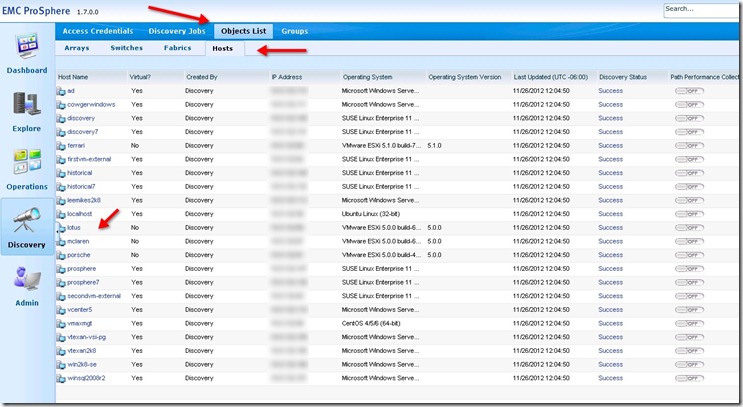Sort by Operating System column header
This screenshot has height=407, width=743.
368,77
